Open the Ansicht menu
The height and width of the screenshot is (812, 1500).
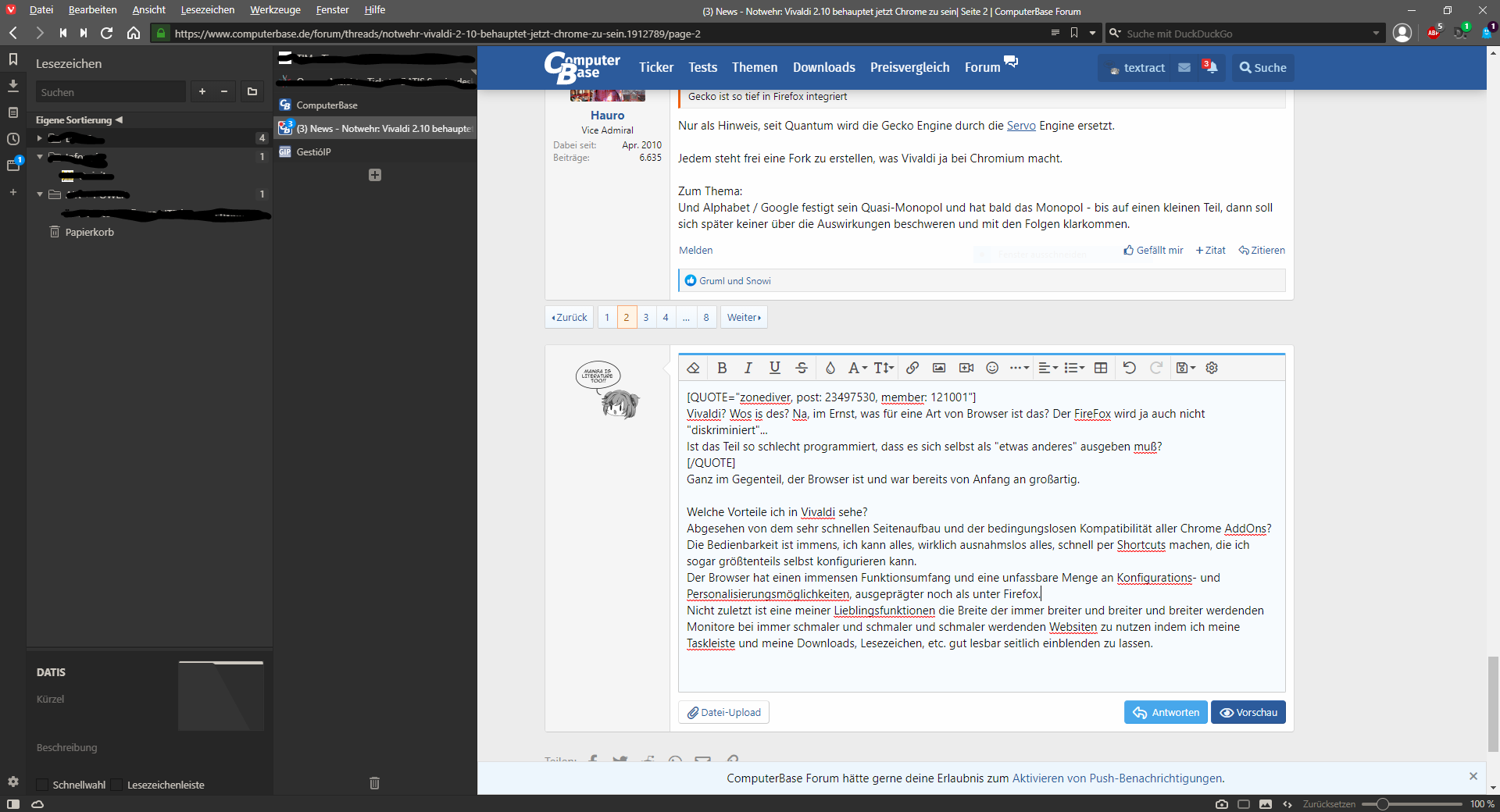click(x=148, y=10)
